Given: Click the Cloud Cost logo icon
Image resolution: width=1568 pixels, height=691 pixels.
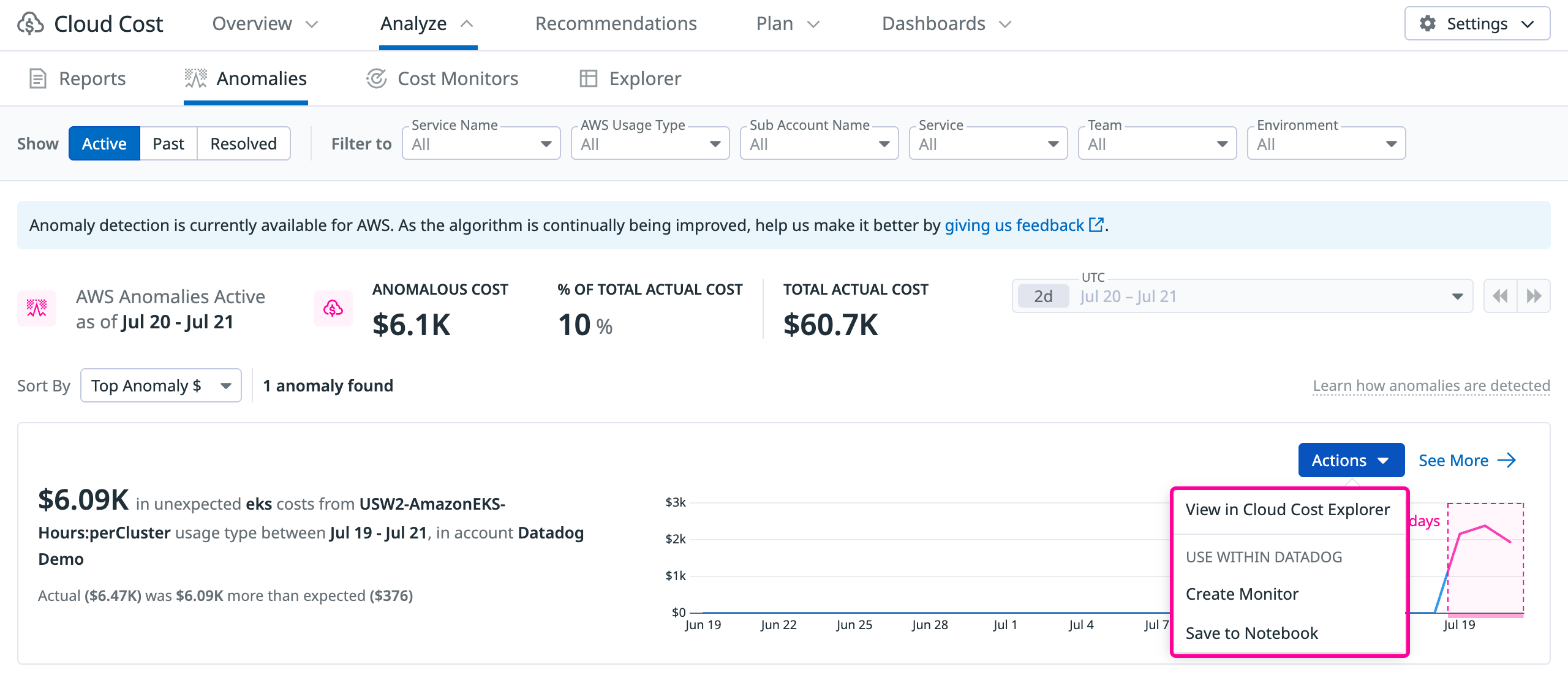Looking at the screenshot, I should click(31, 24).
